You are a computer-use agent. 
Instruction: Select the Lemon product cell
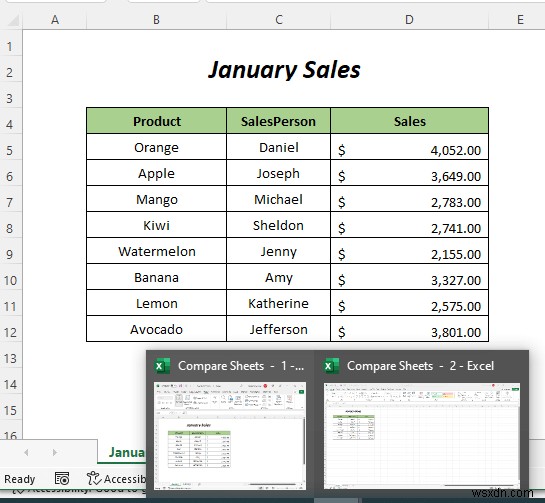156,303
